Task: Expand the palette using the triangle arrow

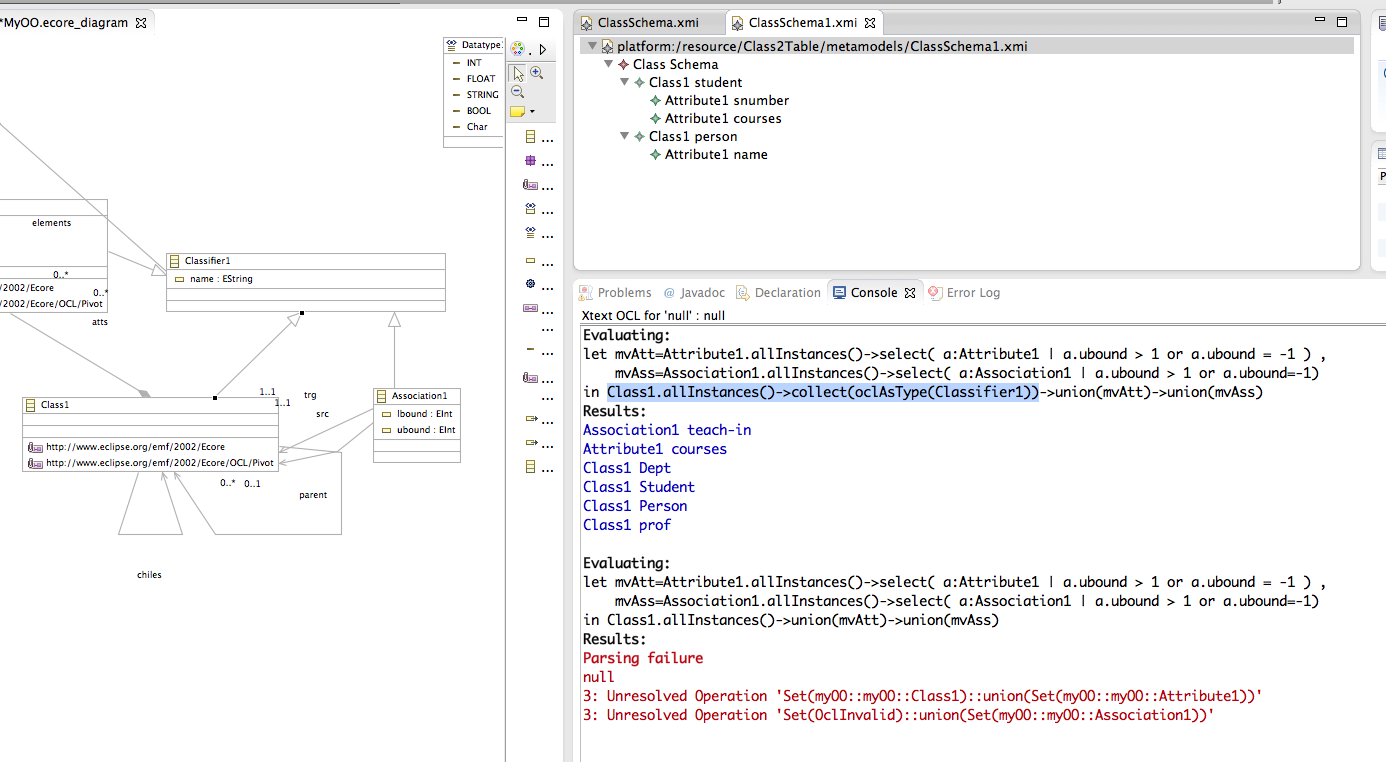Action: (x=543, y=49)
